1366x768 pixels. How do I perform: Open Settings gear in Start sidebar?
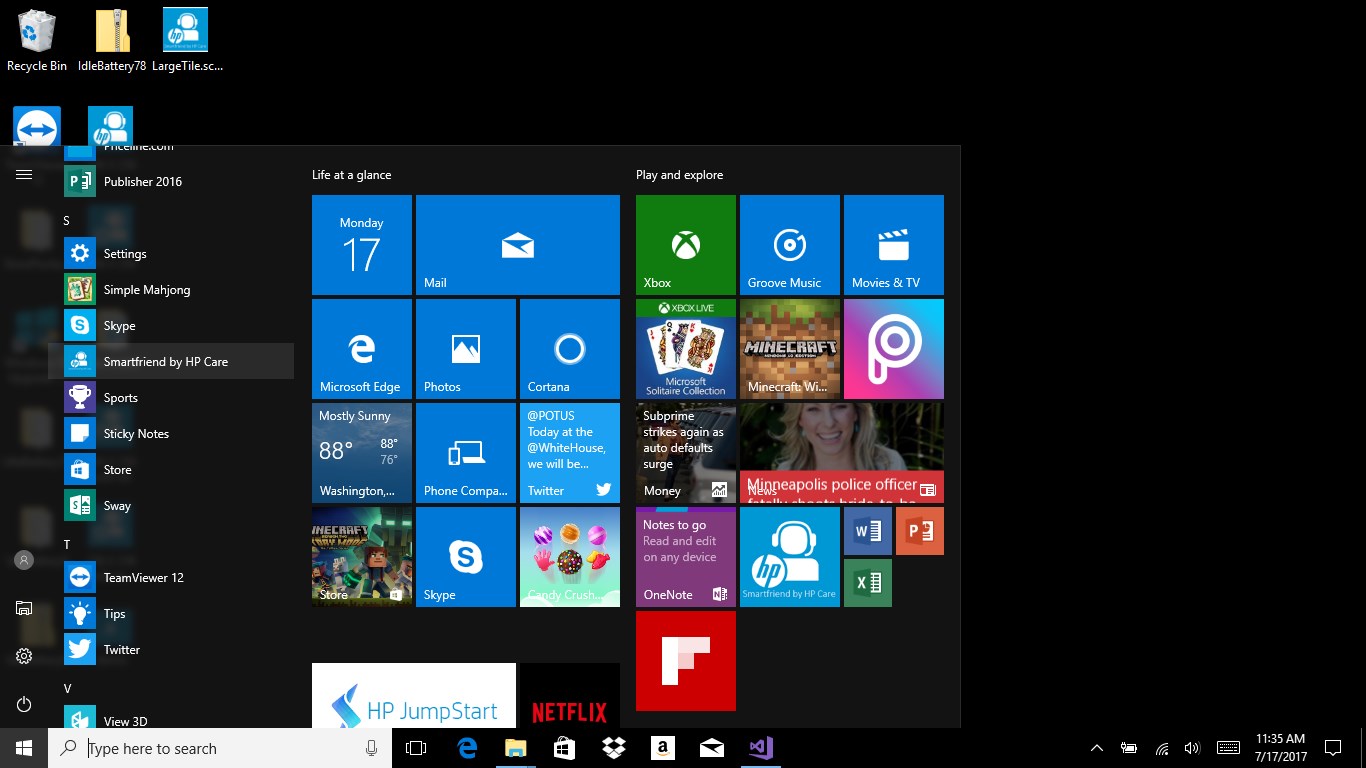pyautogui.click(x=24, y=656)
